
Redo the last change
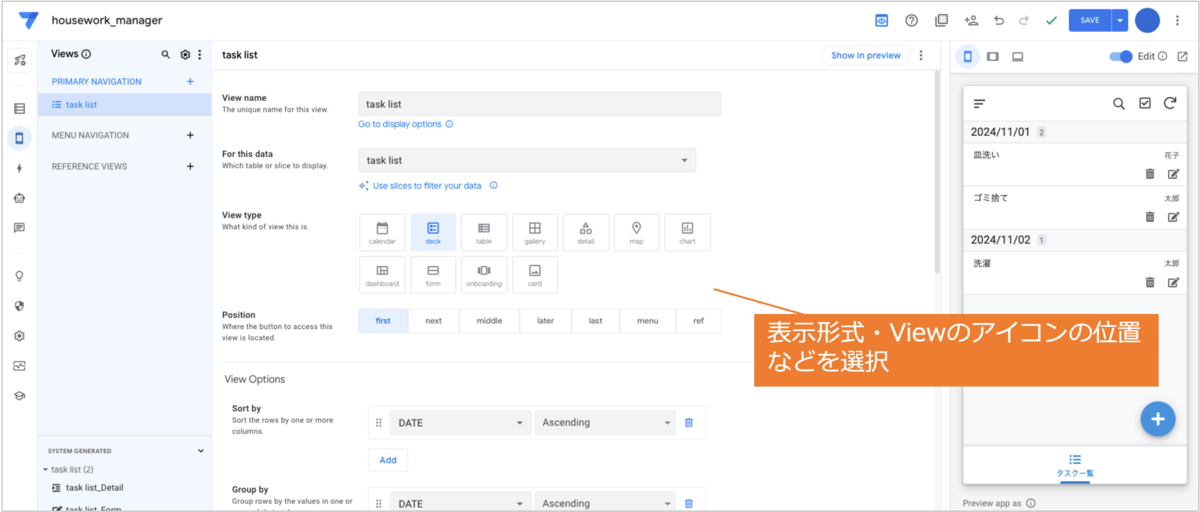[1023, 20]
